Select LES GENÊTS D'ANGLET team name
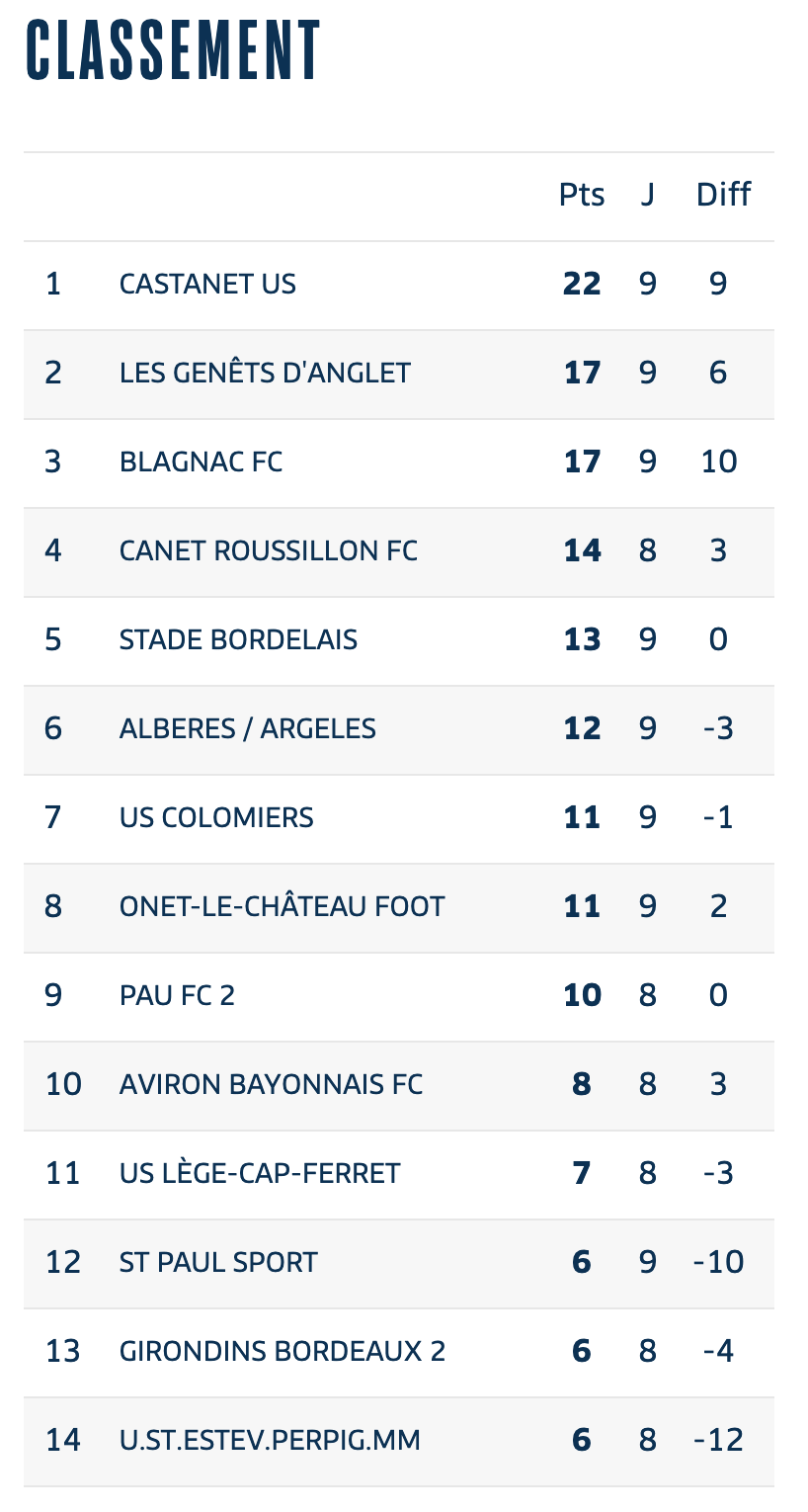This screenshot has height=1512, width=808. pos(265,373)
